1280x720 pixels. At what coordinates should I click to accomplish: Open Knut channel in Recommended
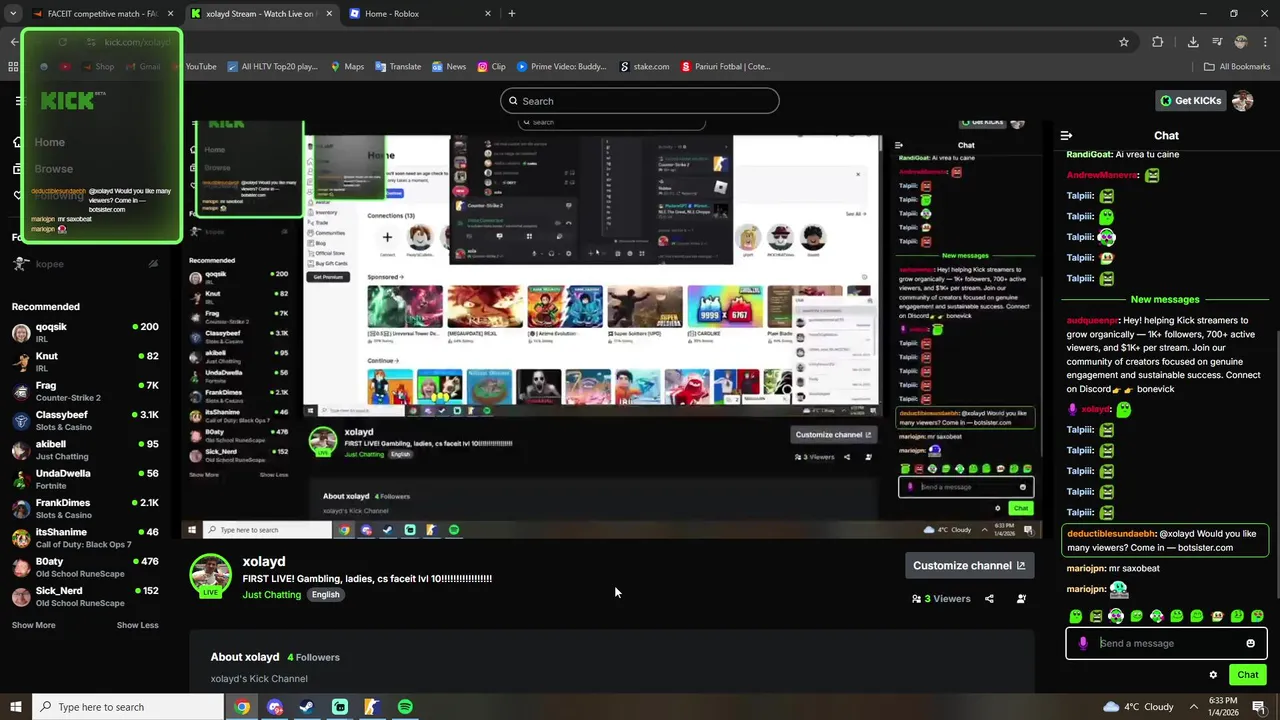[x=85, y=362]
